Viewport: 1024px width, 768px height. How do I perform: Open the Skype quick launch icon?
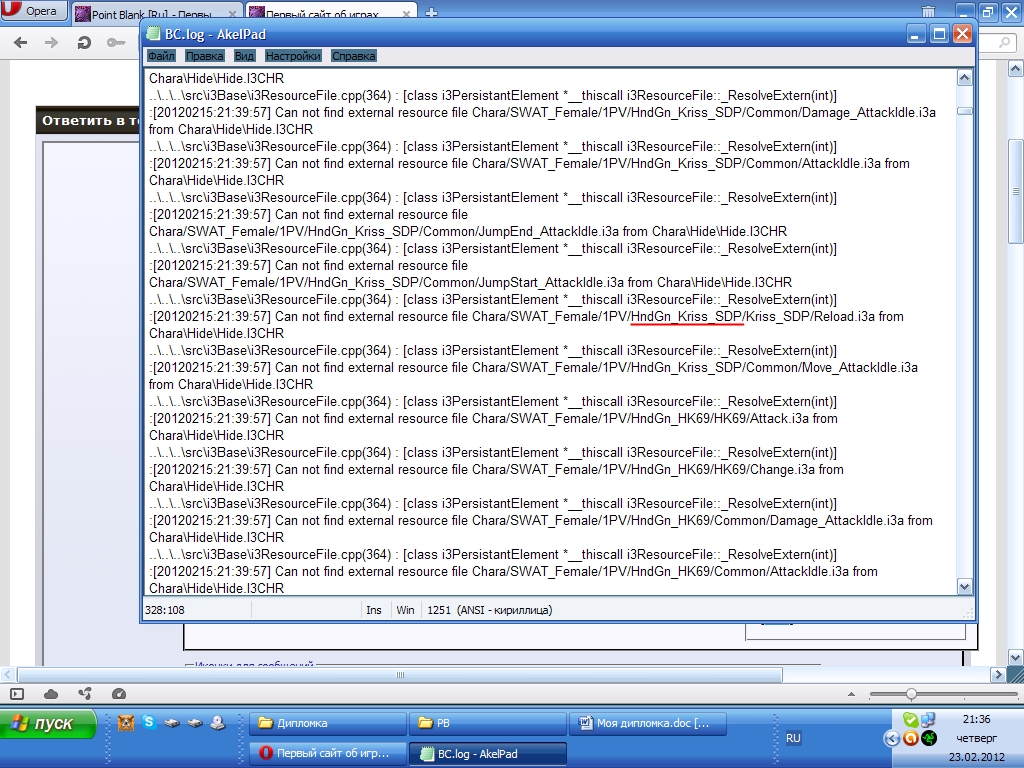tap(149, 722)
